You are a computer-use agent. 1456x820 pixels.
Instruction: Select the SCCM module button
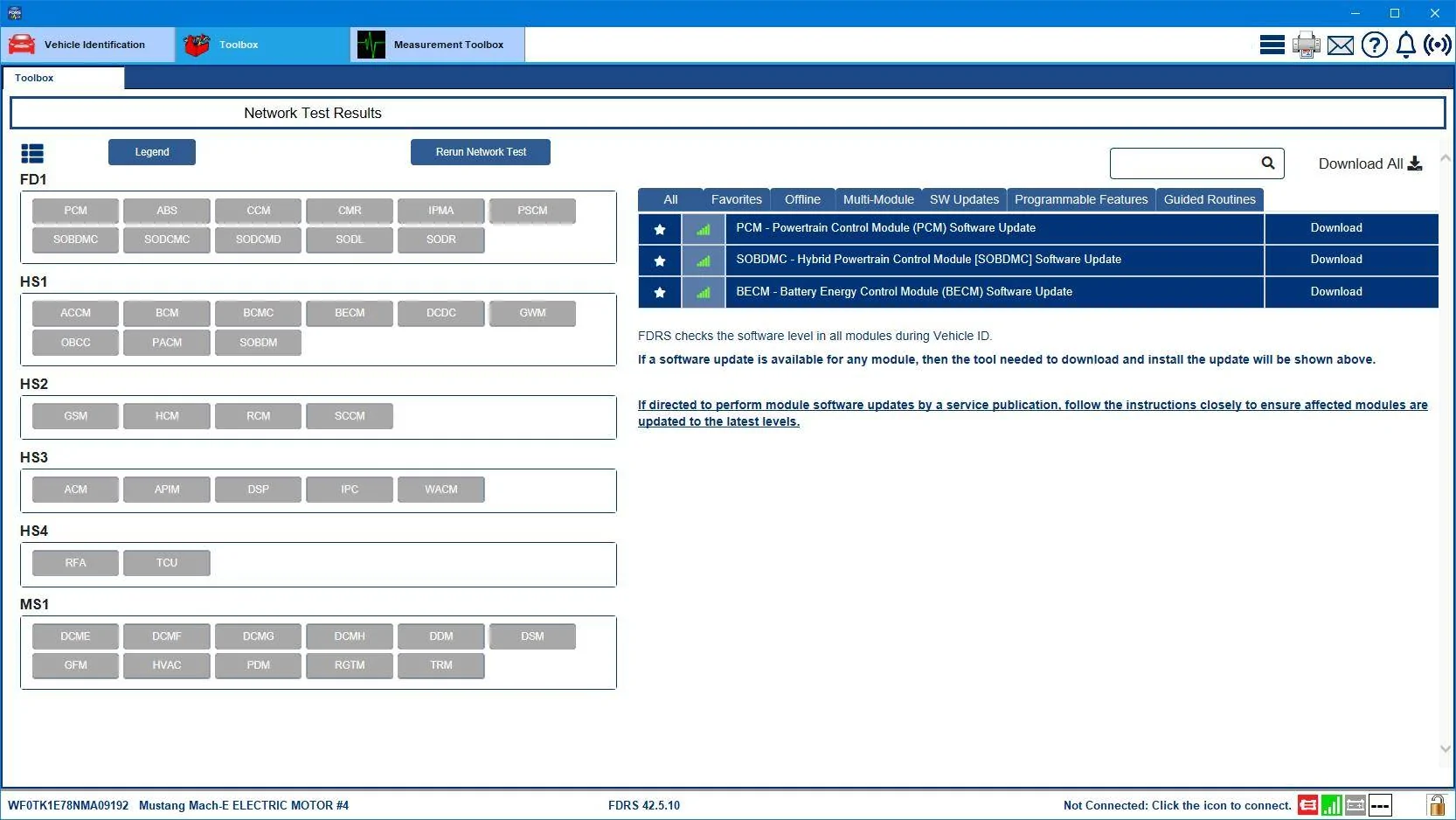(x=350, y=416)
